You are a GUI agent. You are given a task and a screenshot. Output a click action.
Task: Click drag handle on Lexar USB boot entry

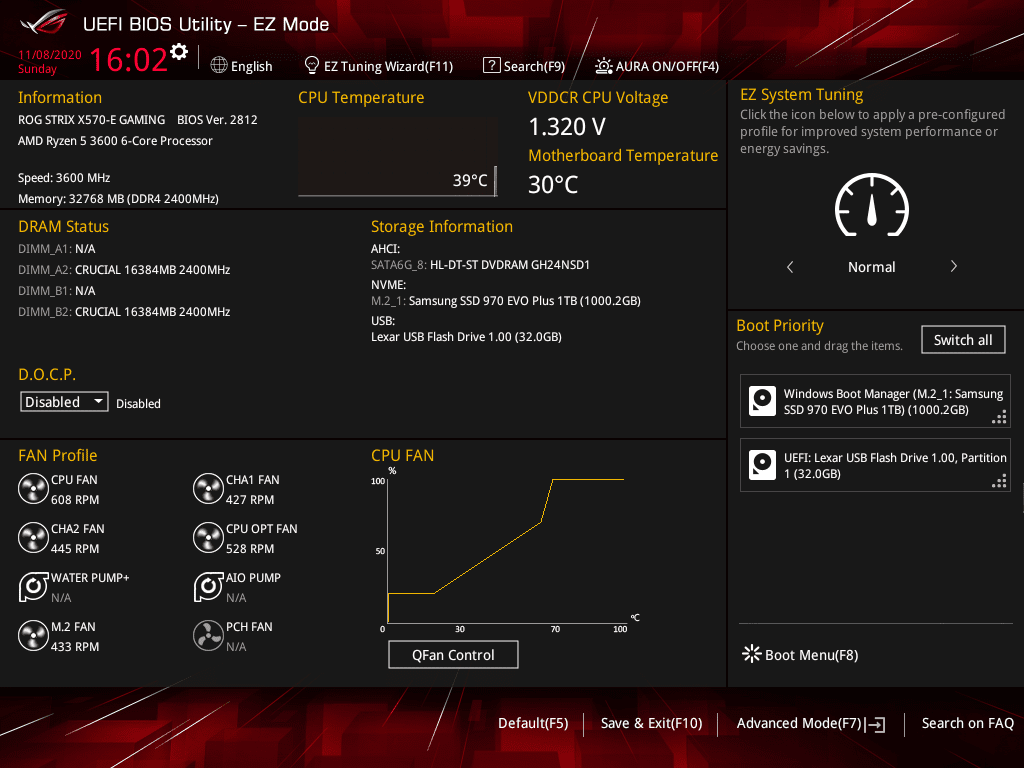coord(999,481)
